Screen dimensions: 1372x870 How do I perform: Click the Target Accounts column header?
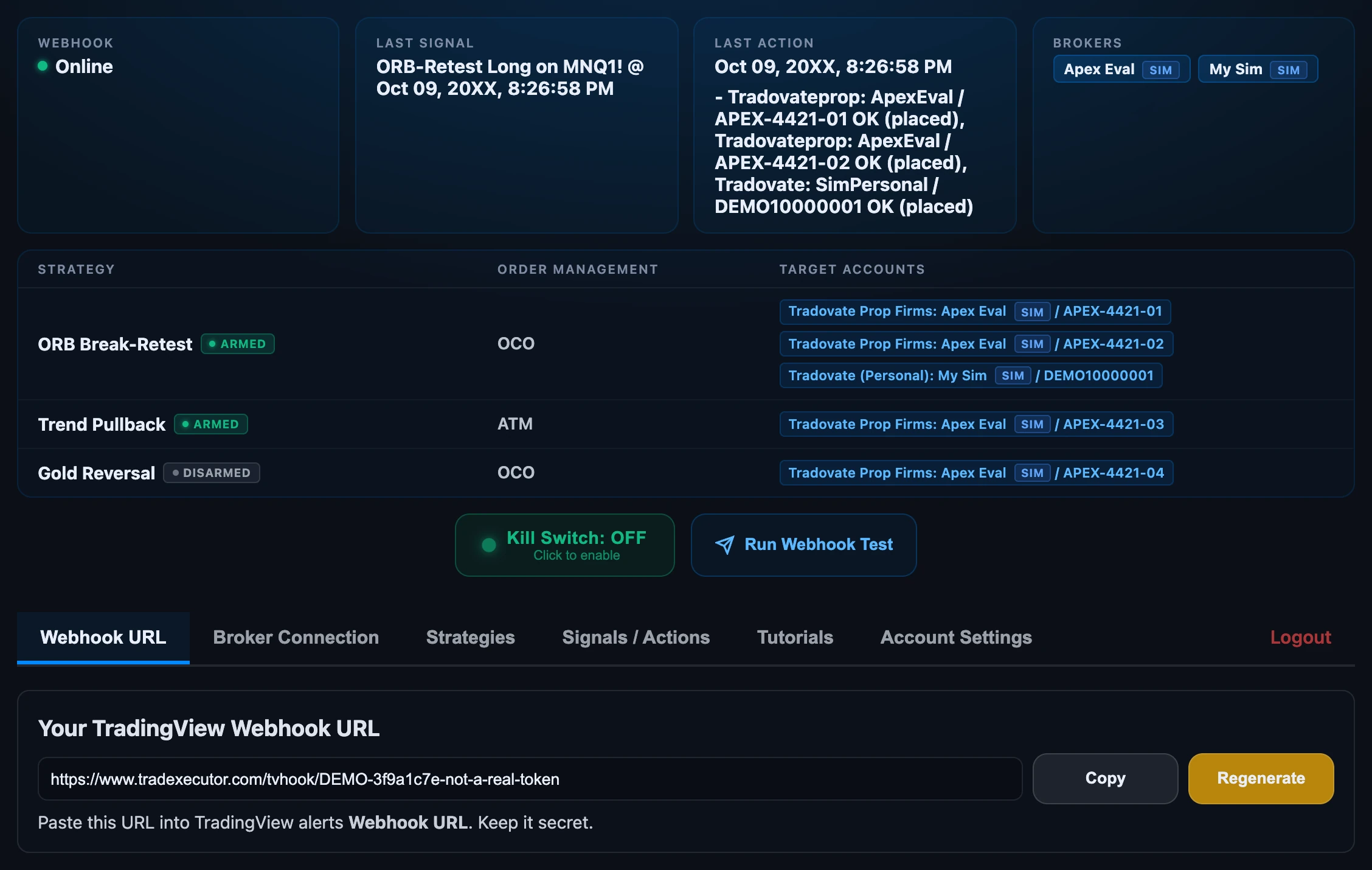852,270
